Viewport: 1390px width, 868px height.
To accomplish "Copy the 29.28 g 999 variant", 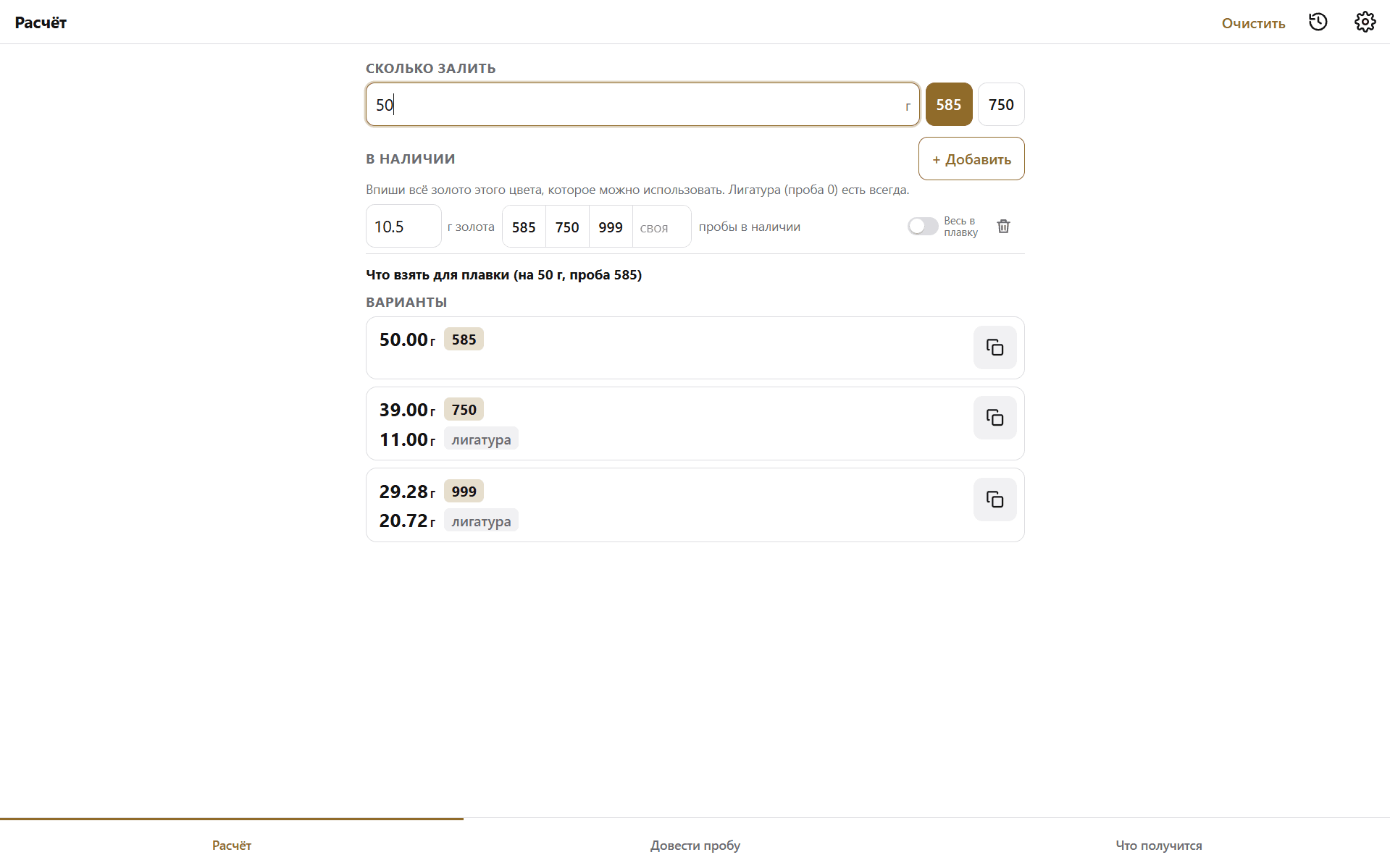I will [x=995, y=500].
